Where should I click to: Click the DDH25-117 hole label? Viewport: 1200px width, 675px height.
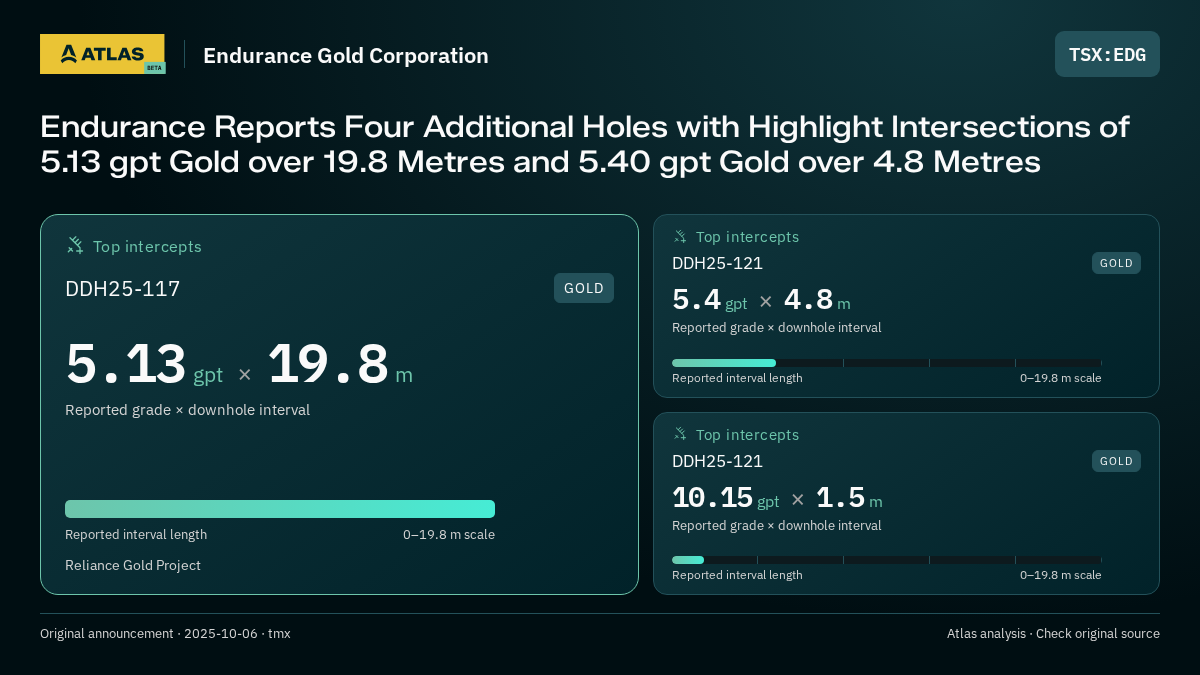click(123, 289)
